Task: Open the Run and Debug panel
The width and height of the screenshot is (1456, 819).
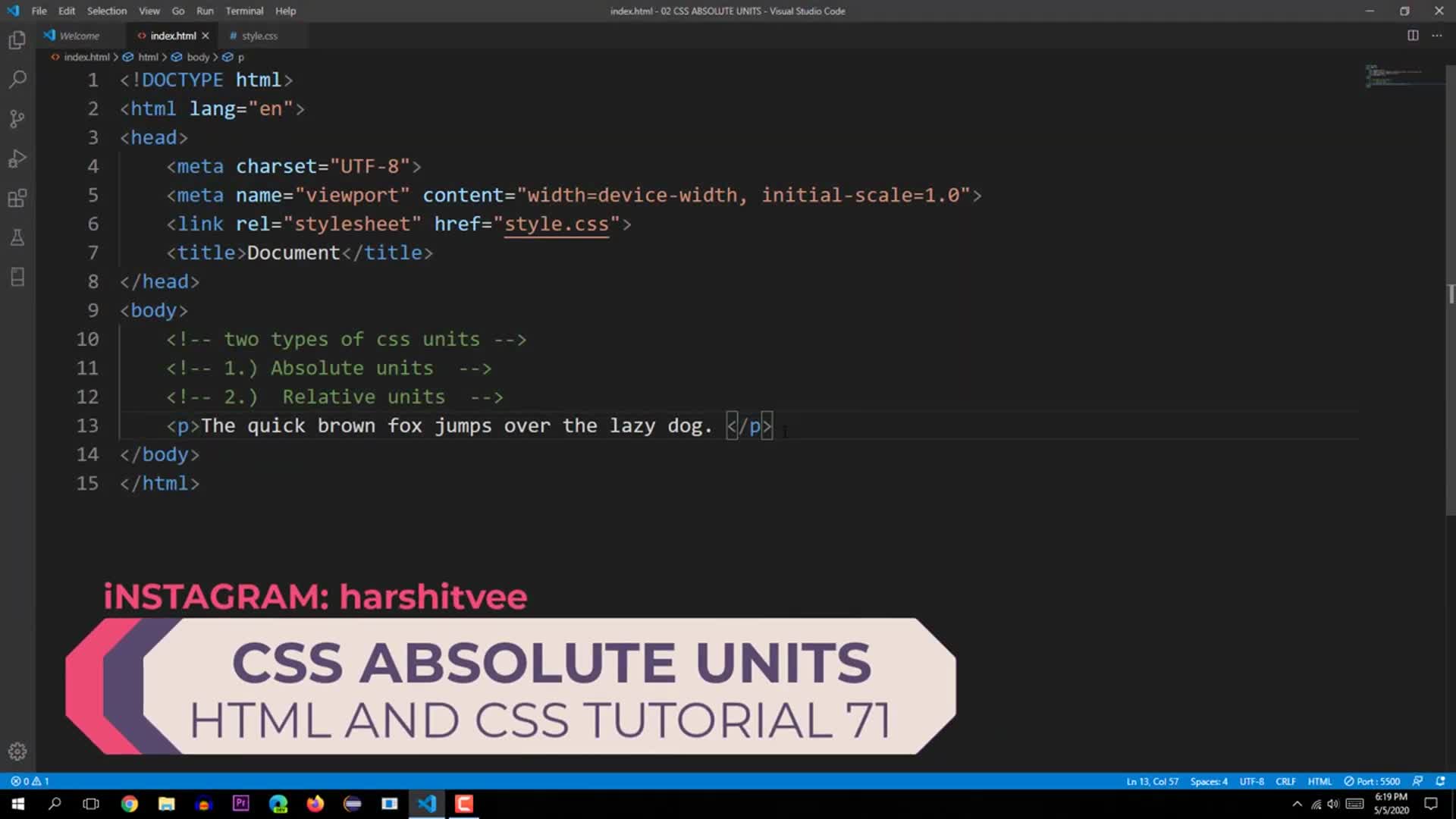Action: point(17,158)
